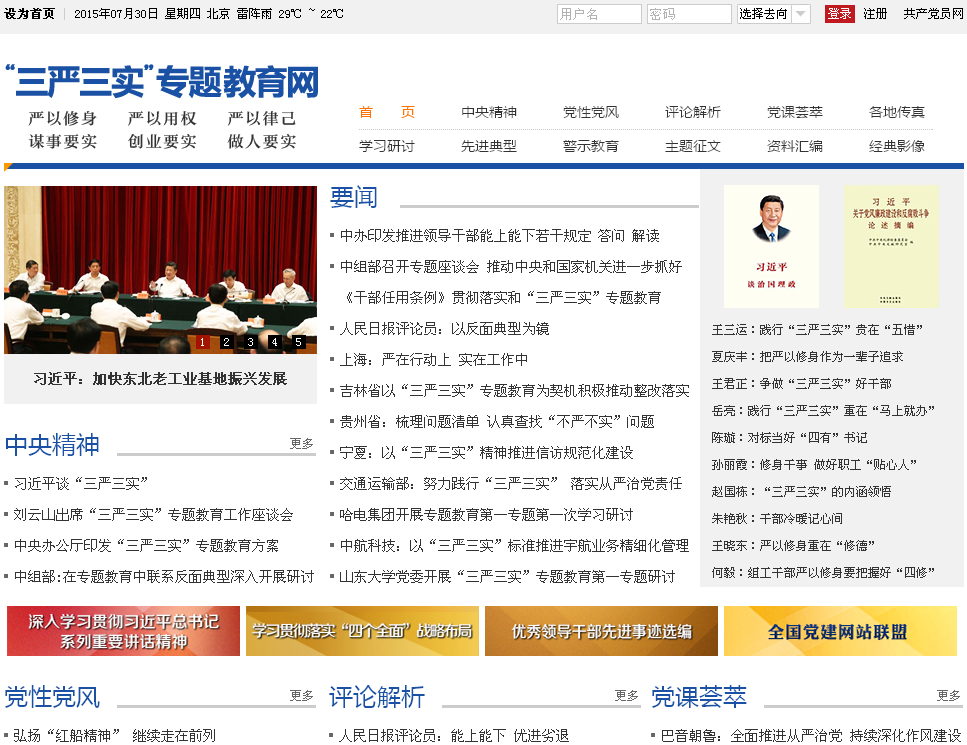Image resolution: width=967 pixels, height=745 pixels.
Task: Expand 更多 beside the 评论解析 heading
Action: (x=626, y=695)
